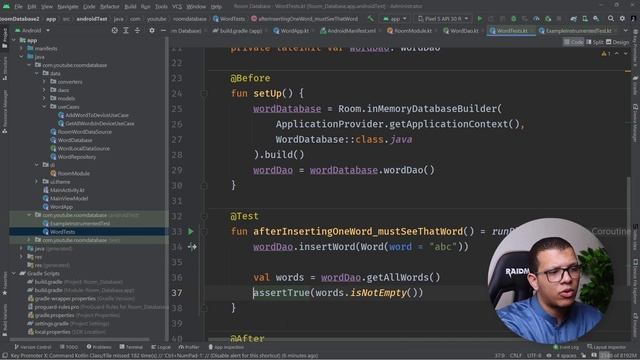Click Expand All icon in Project panel
640x360 pixels.
pos(126,31)
